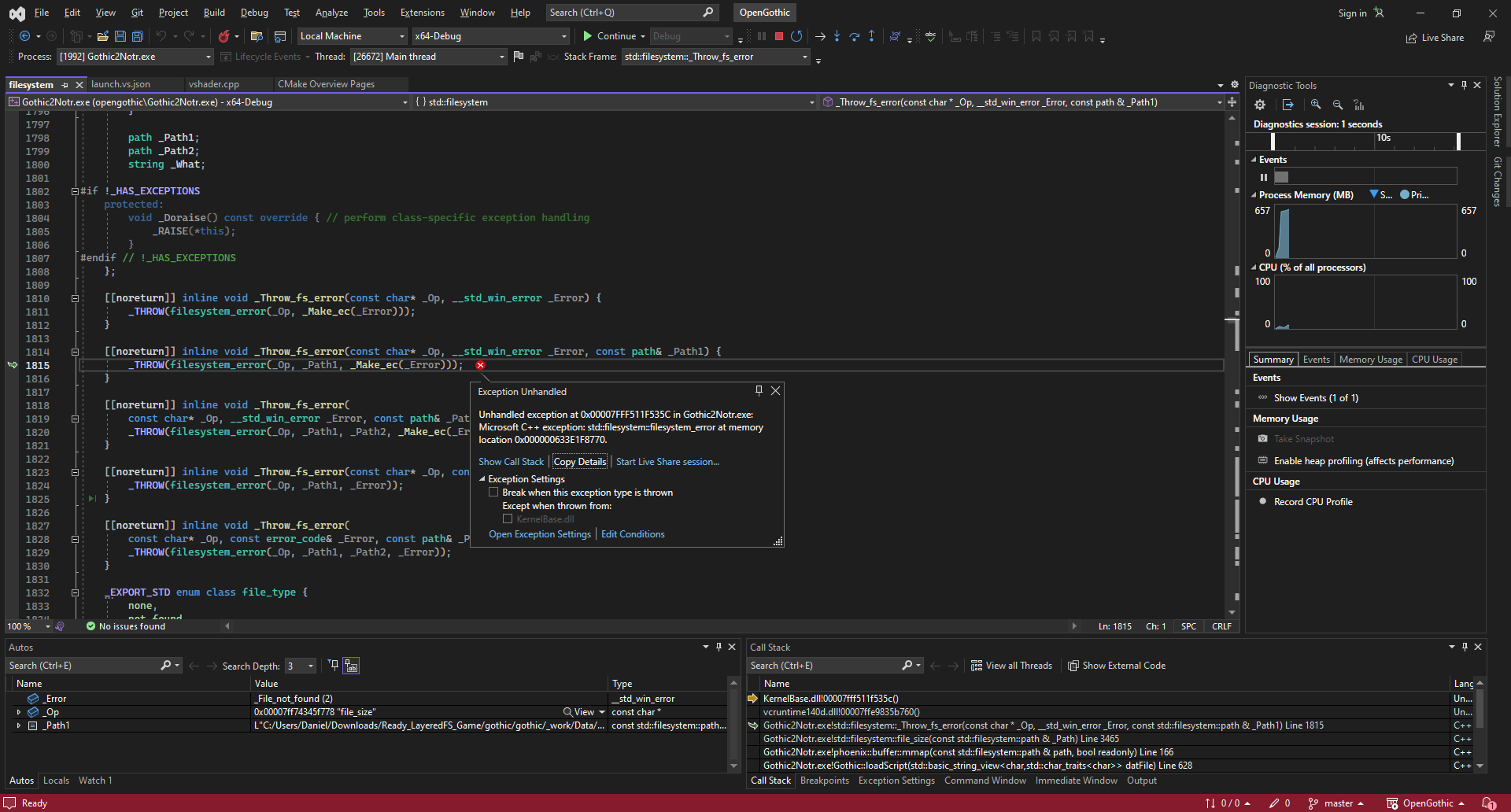
Task: Click the Step Into icon
Action: 837,36
